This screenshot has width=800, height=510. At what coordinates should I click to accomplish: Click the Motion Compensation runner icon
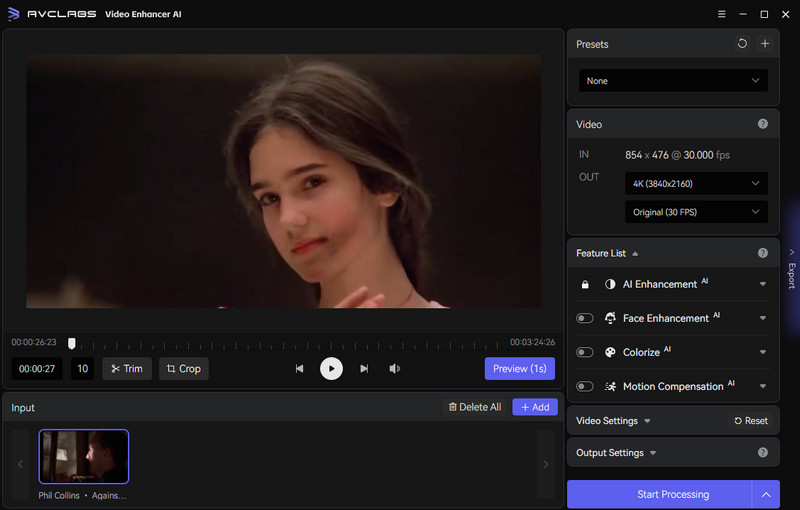610,387
